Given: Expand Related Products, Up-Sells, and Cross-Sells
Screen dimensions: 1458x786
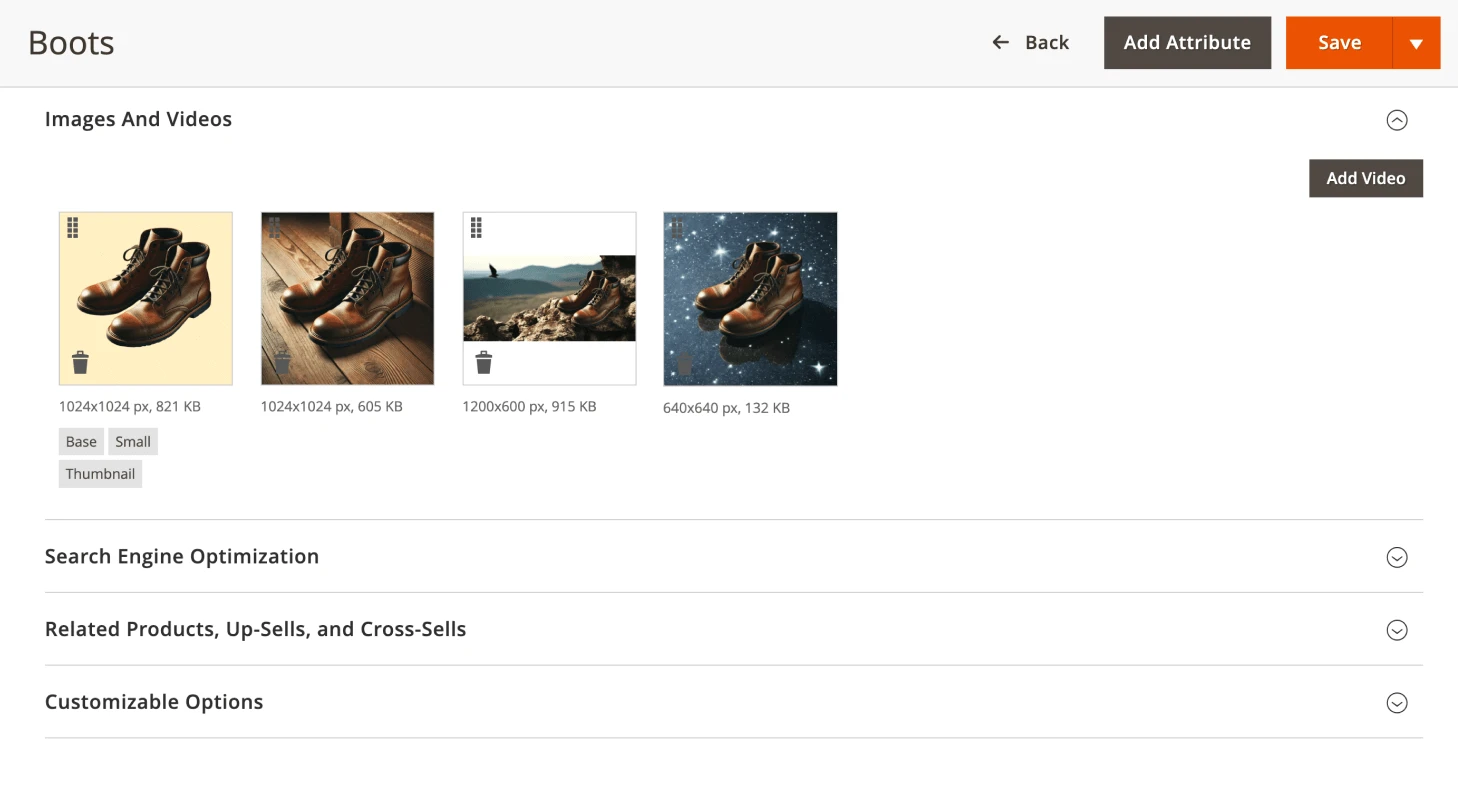Looking at the screenshot, I should click(1397, 630).
